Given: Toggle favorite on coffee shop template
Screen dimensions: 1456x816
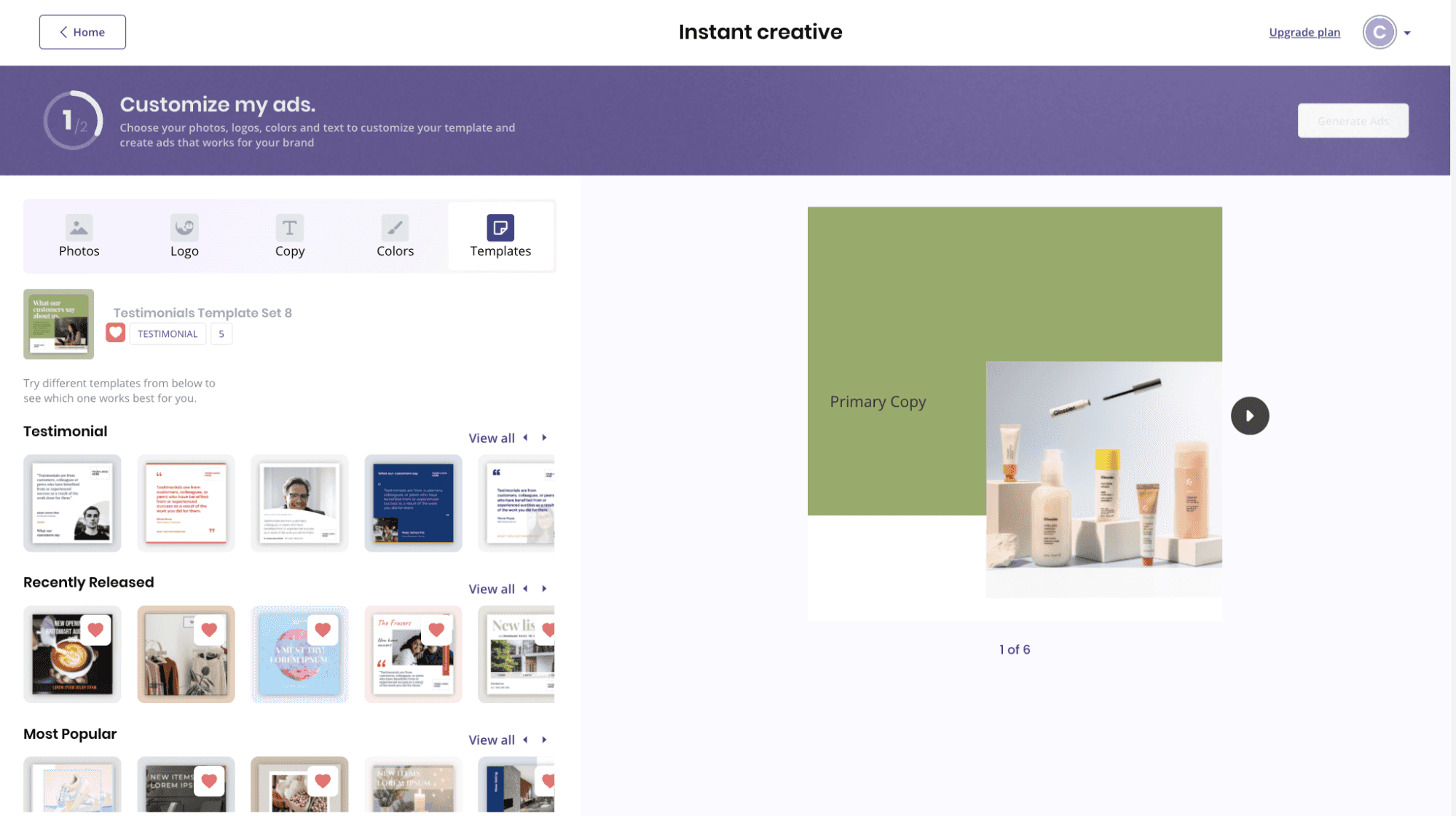Looking at the screenshot, I should click(x=95, y=629).
